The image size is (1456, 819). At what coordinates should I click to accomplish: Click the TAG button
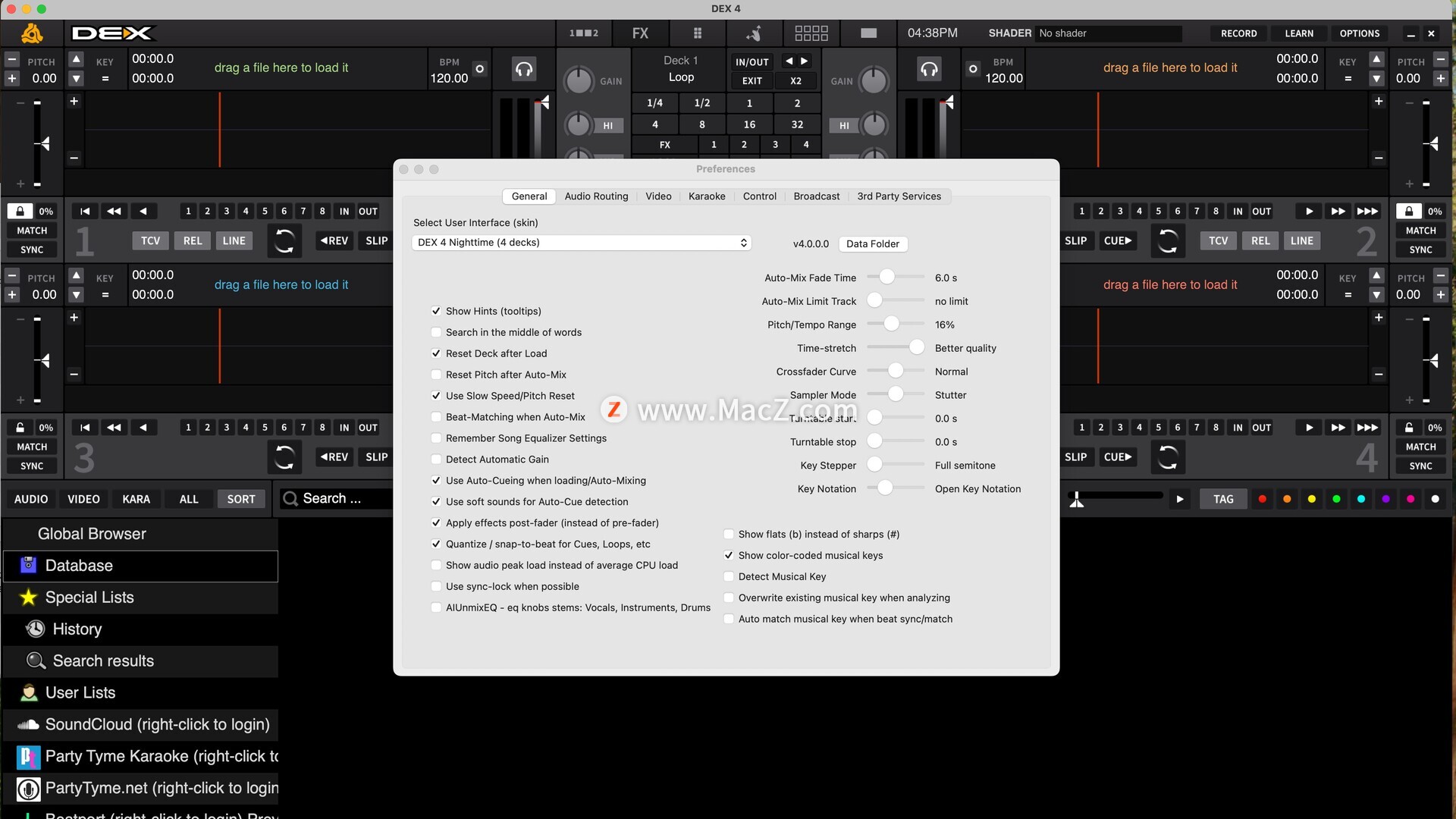tap(1223, 499)
